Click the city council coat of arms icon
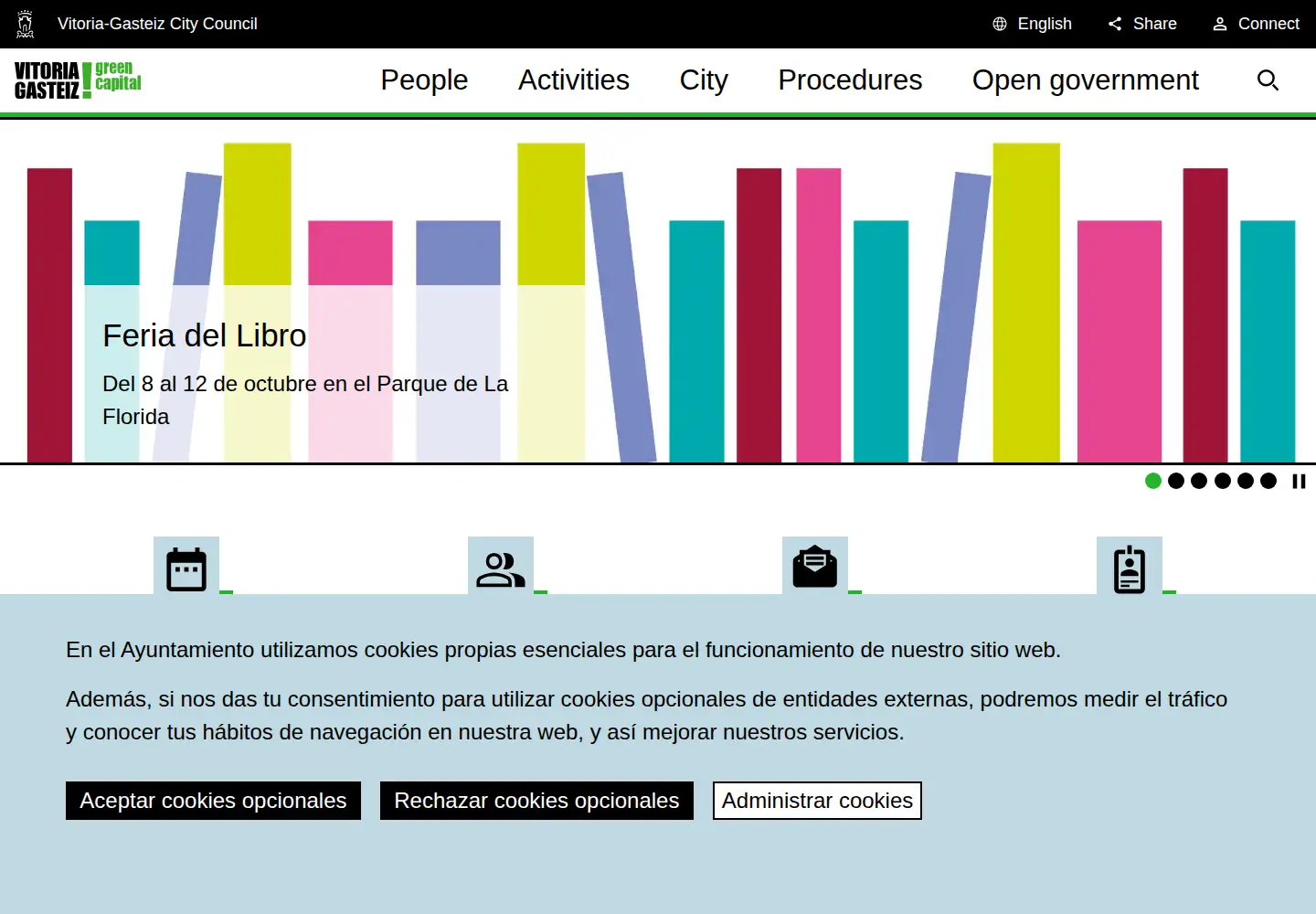 coord(26,24)
